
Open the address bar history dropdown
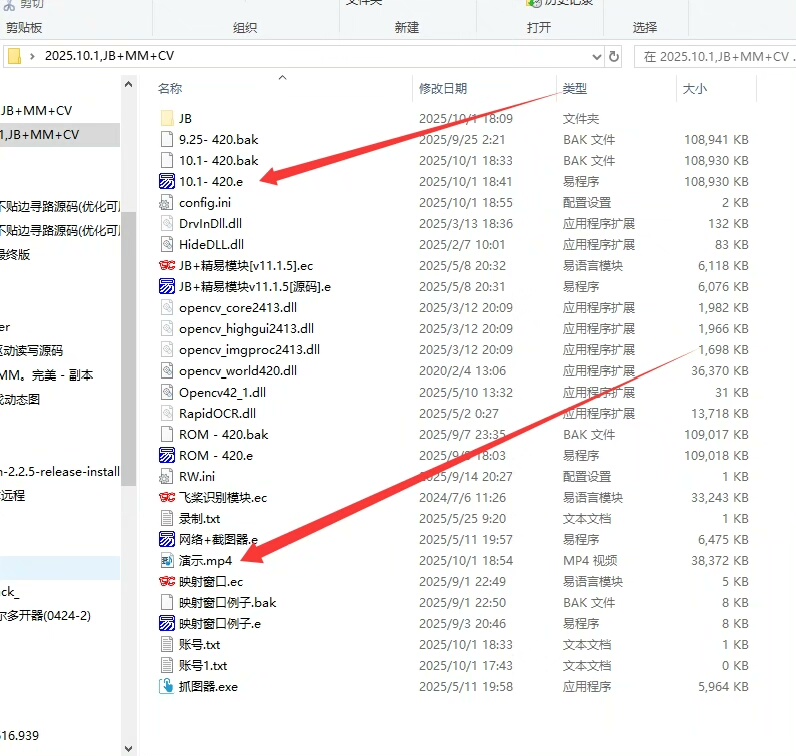(596, 56)
